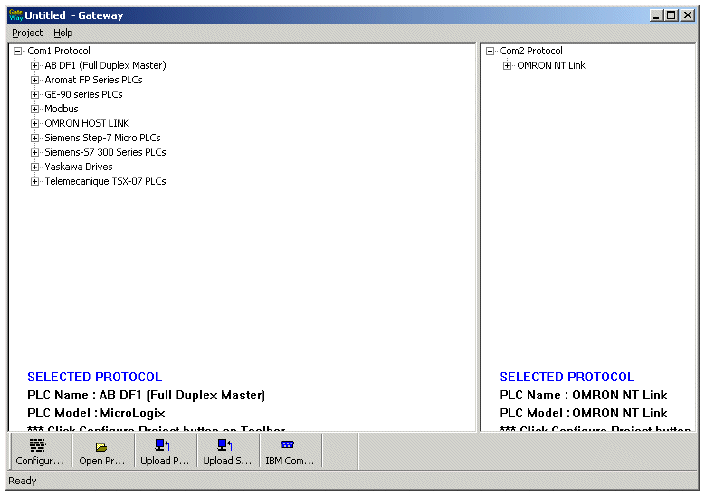This screenshot has height=494, width=703.
Task: Select OMRON HOST LINK entry
Action: point(87,123)
